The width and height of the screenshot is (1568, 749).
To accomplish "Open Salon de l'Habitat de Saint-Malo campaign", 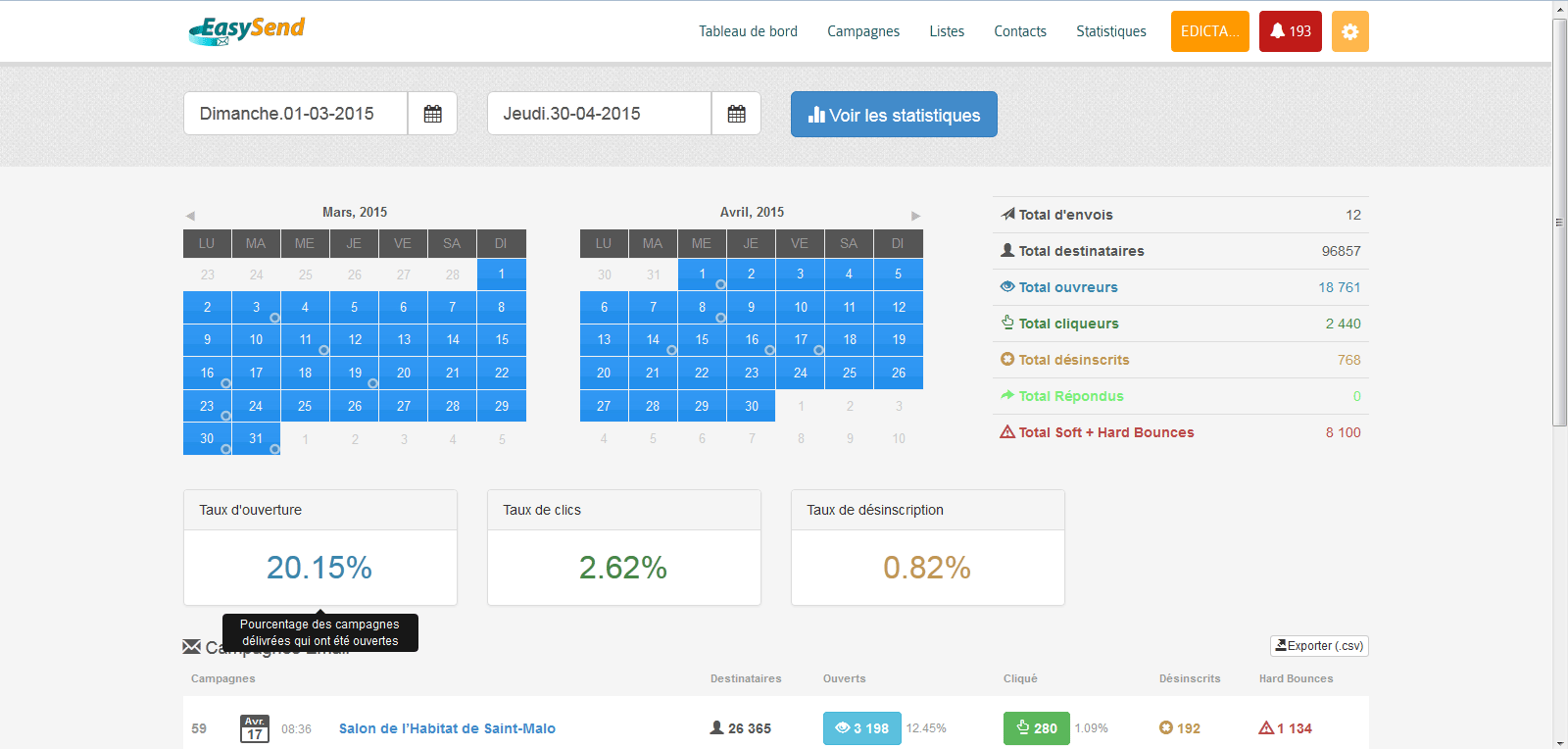I will [x=447, y=728].
